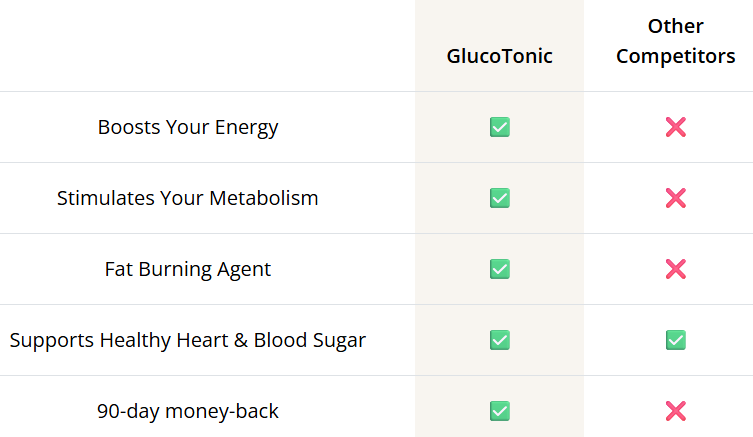Viewport: 753px width, 437px height.
Task: Click GlucoTonic checkmark for 90-day money-back
Action: 500,411
